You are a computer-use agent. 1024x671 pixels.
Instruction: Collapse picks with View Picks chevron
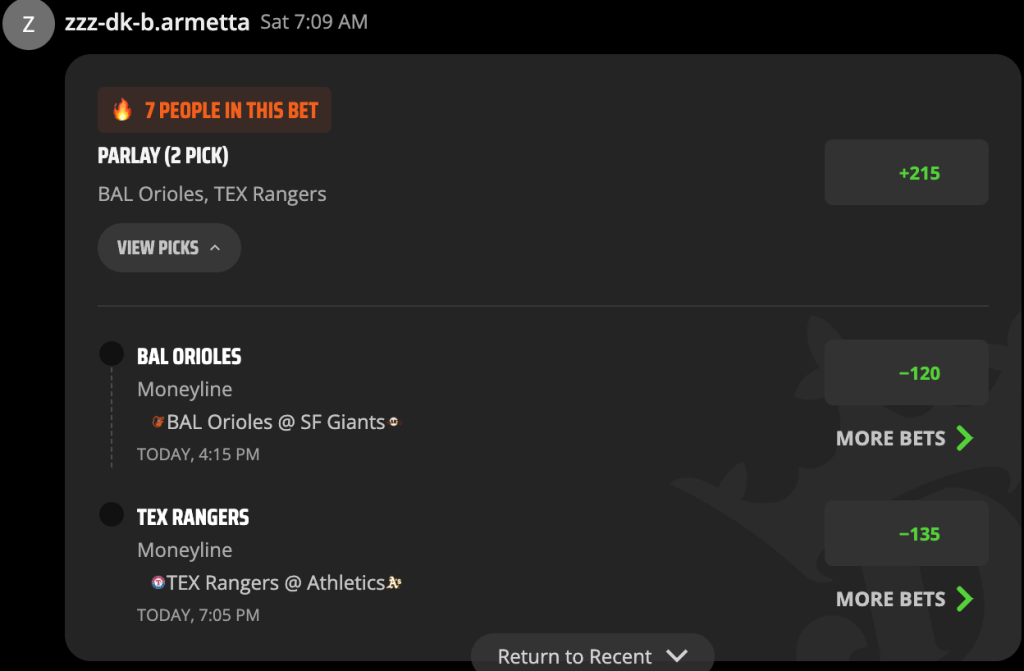point(215,248)
